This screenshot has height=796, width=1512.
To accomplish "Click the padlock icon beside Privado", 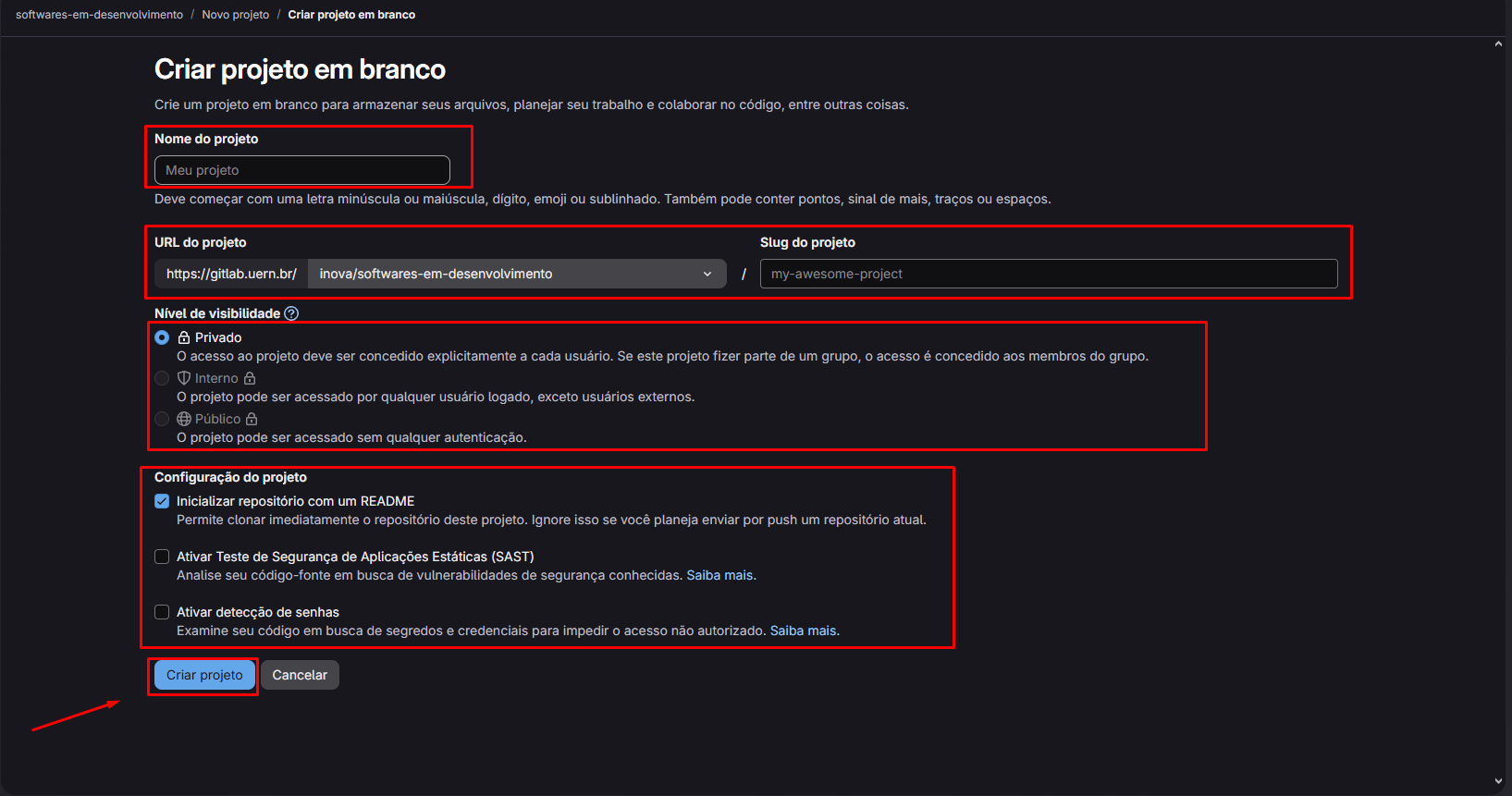I will click(x=184, y=337).
